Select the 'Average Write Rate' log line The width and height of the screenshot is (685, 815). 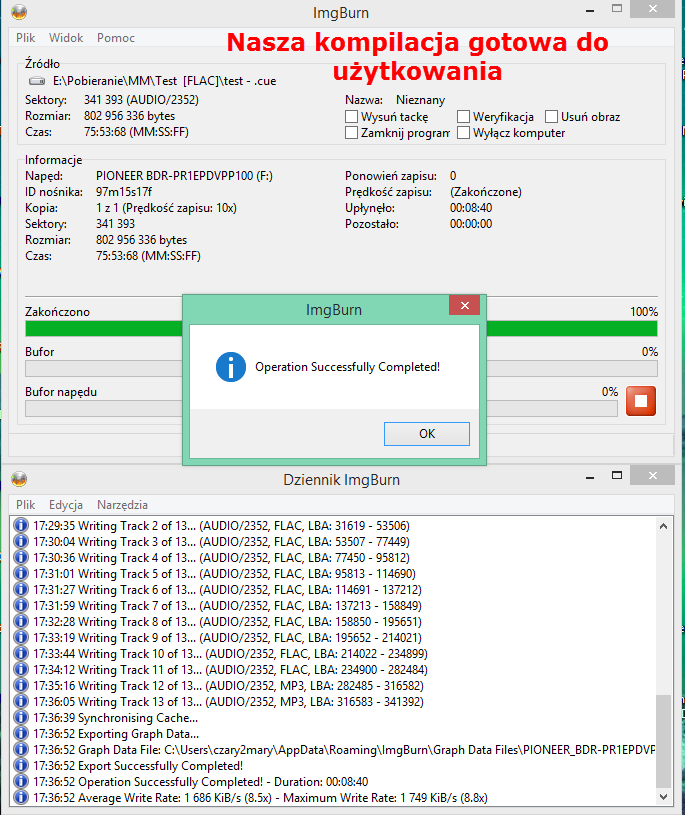coord(260,798)
